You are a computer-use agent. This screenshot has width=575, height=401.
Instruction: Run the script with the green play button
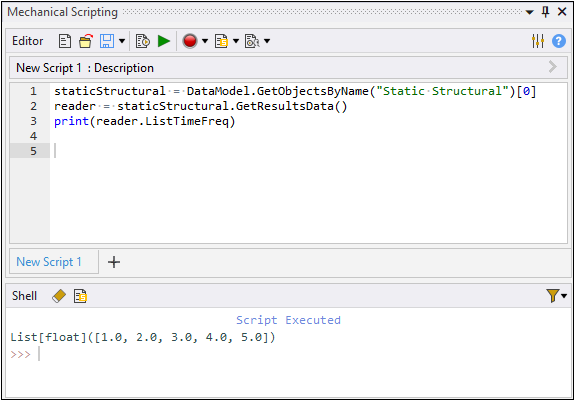(164, 41)
